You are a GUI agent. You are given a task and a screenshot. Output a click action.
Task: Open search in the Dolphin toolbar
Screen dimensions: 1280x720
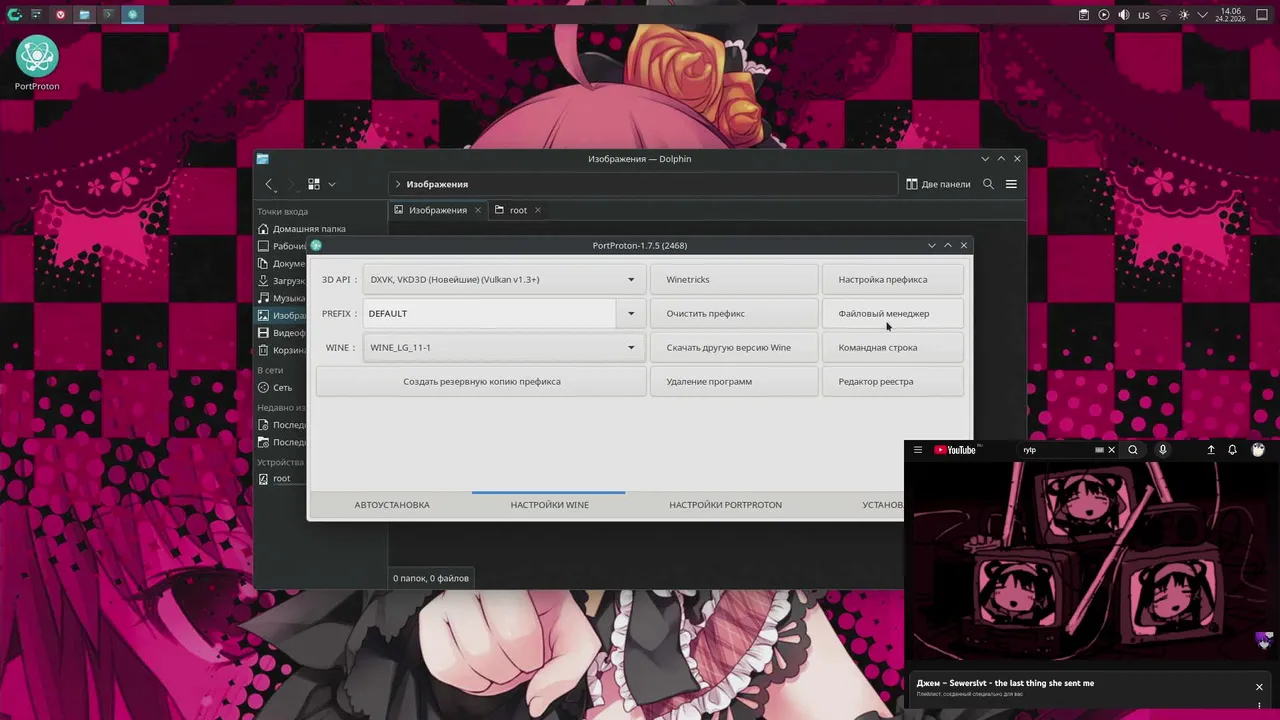tap(988, 184)
